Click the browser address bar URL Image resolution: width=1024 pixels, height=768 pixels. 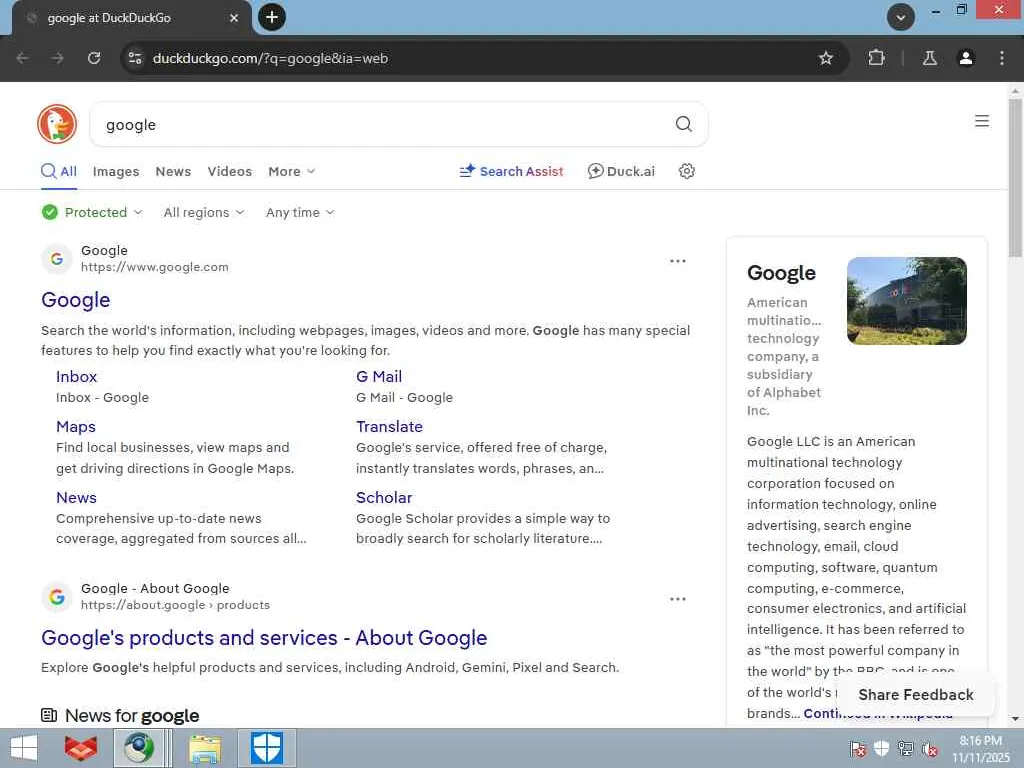(x=270, y=58)
